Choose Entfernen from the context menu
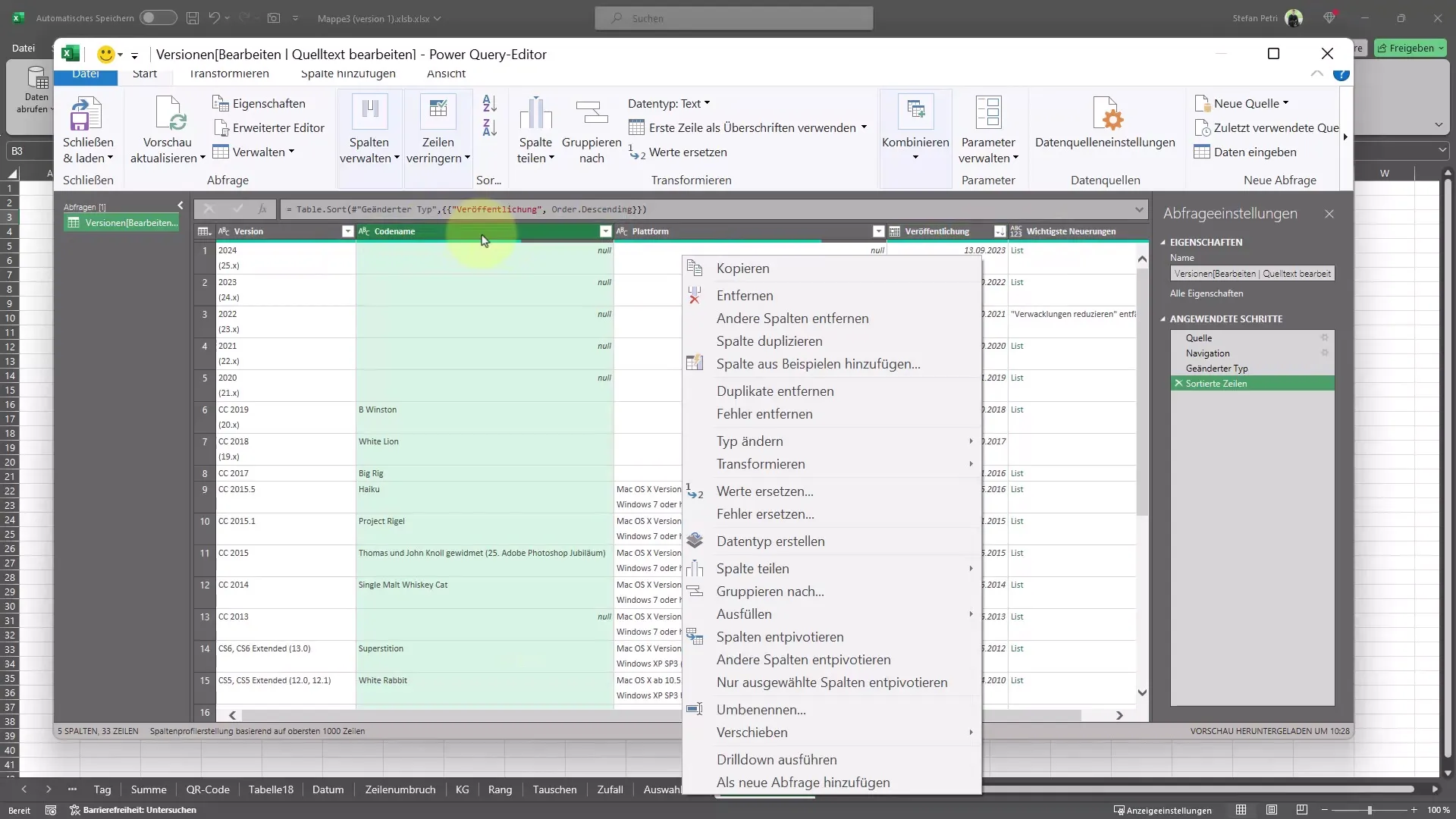This screenshot has width=1456, height=819. (x=832, y=296)
